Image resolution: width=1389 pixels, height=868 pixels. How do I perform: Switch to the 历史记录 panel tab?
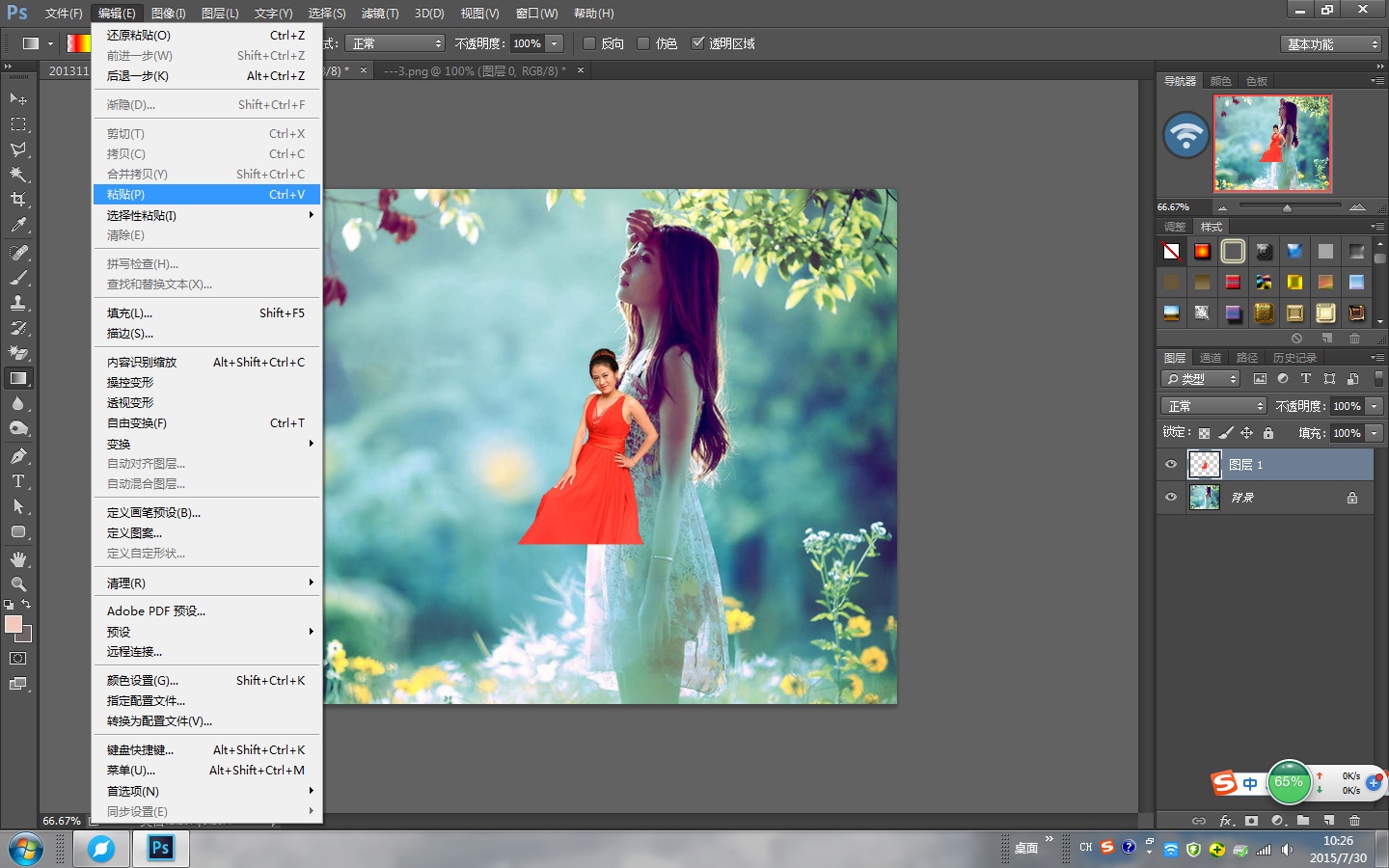[1294, 358]
